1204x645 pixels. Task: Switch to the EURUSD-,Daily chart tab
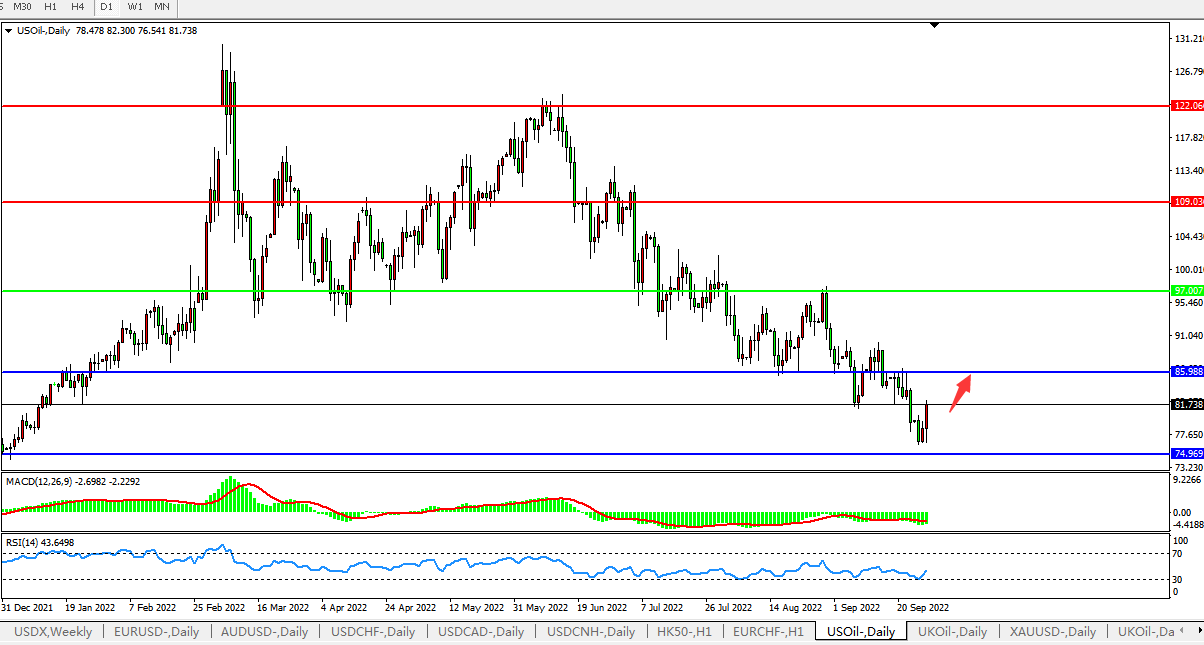[156, 632]
